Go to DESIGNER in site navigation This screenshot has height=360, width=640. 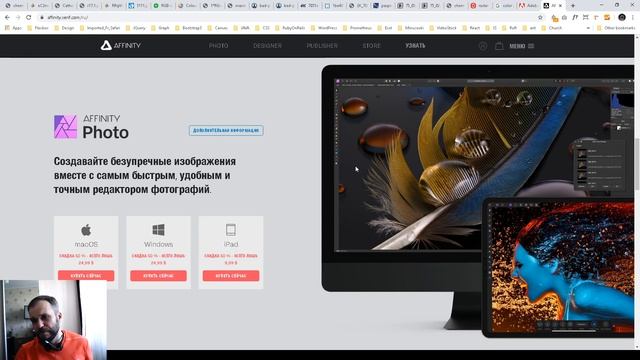point(267,46)
